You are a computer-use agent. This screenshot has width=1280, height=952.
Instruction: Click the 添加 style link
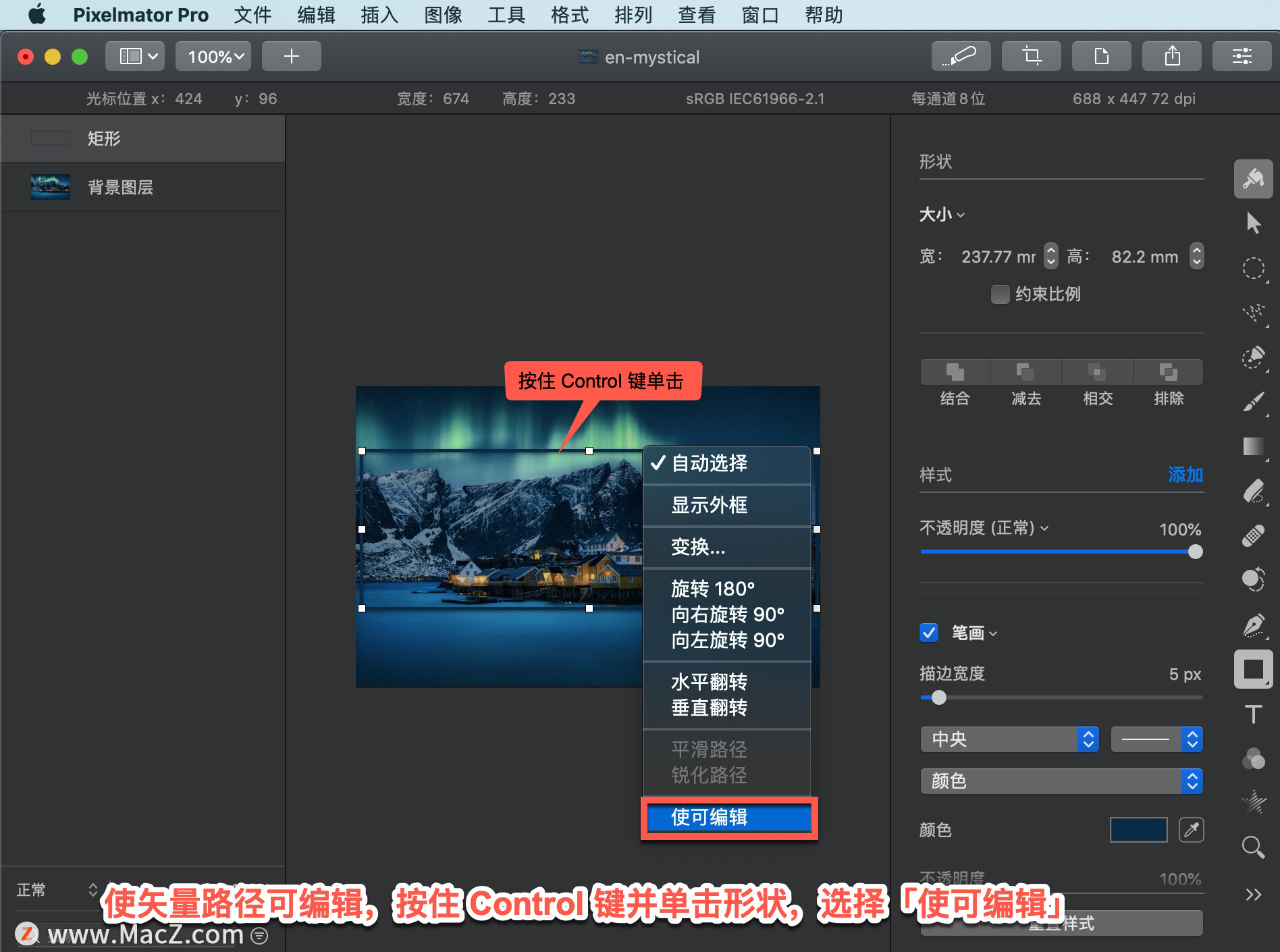pyautogui.click(x=1185, y=475)
